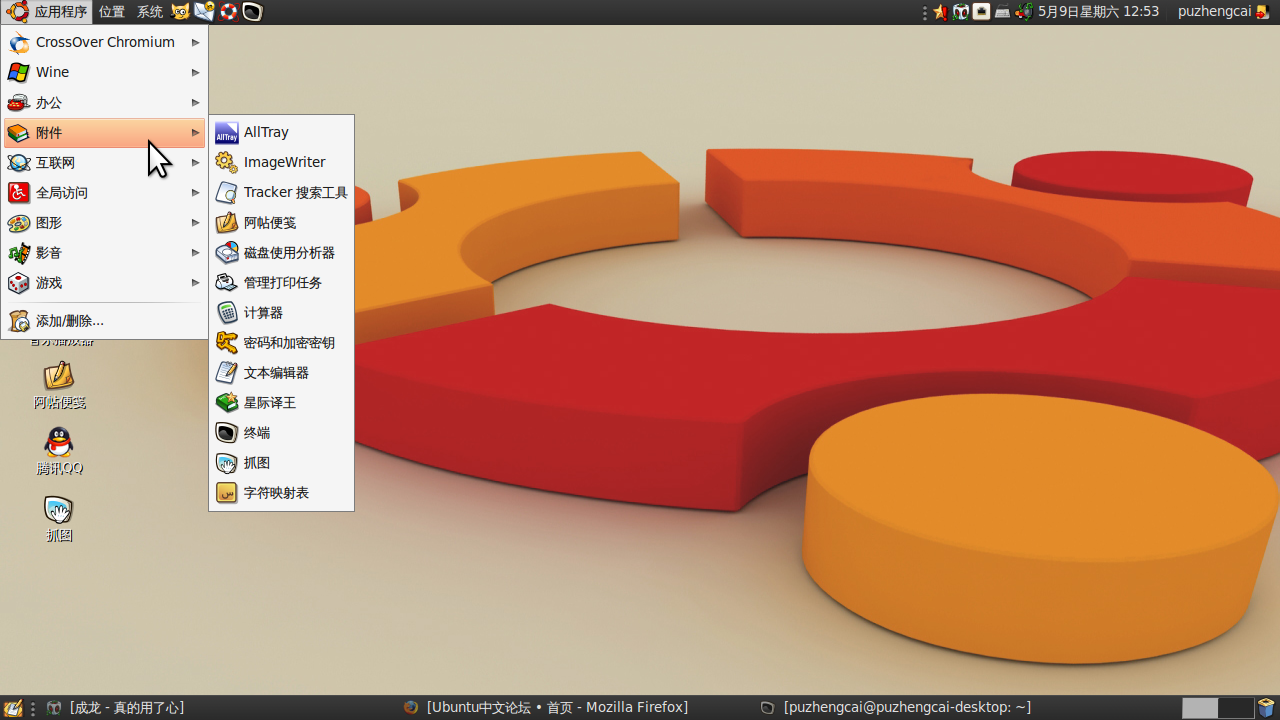The image size is (1280, 720).
Task: Click the date and time clock
Action: click(1098, 12)
